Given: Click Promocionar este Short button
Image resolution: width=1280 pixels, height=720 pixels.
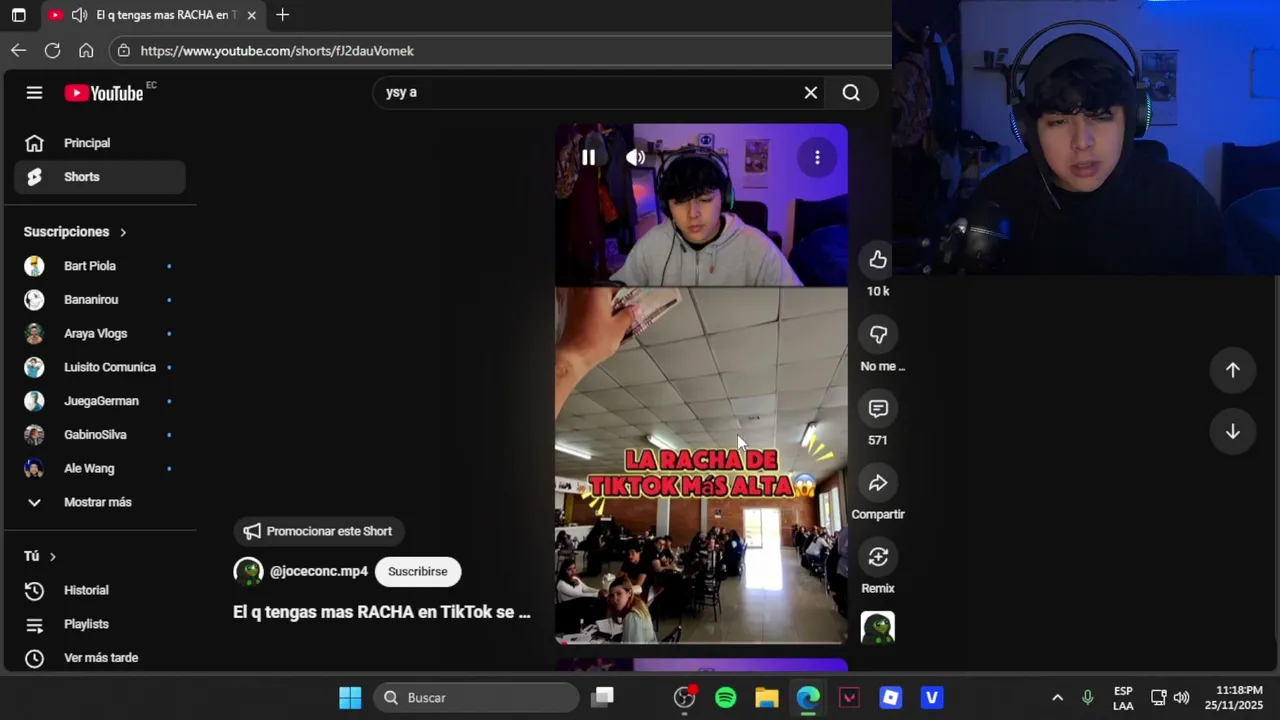Looking at the screenshot, I should pos(318,531).
